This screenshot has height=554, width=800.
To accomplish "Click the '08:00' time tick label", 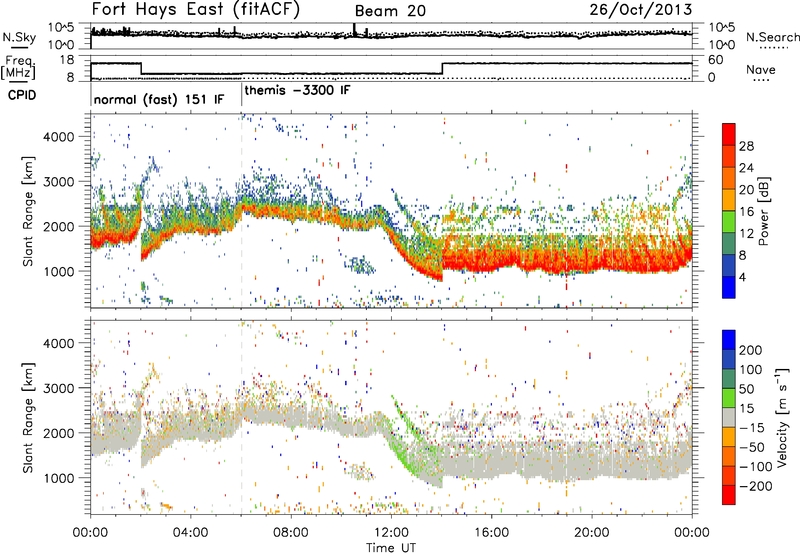I will [x=291, y=533].
